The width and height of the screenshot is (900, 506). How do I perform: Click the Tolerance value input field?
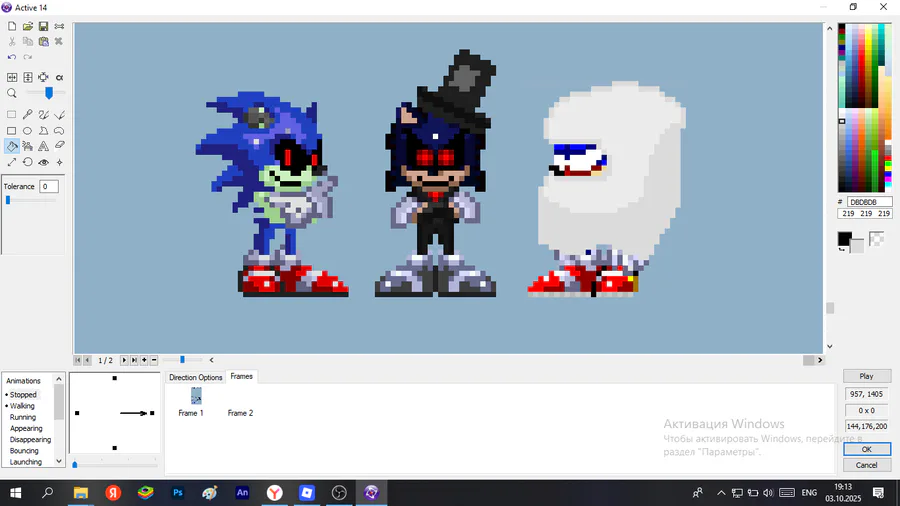[49, 186]
